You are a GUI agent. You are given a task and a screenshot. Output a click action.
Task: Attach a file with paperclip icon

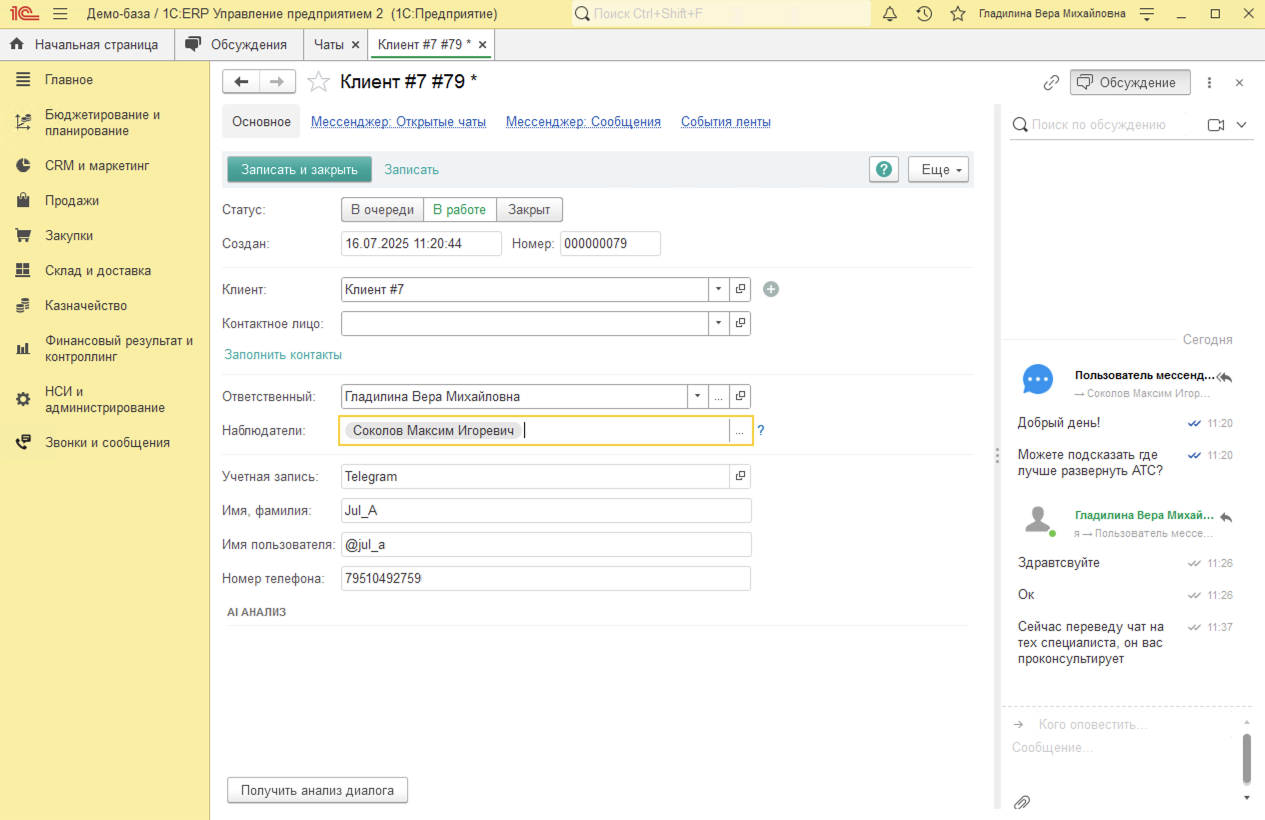click(x=1021, y=802)
